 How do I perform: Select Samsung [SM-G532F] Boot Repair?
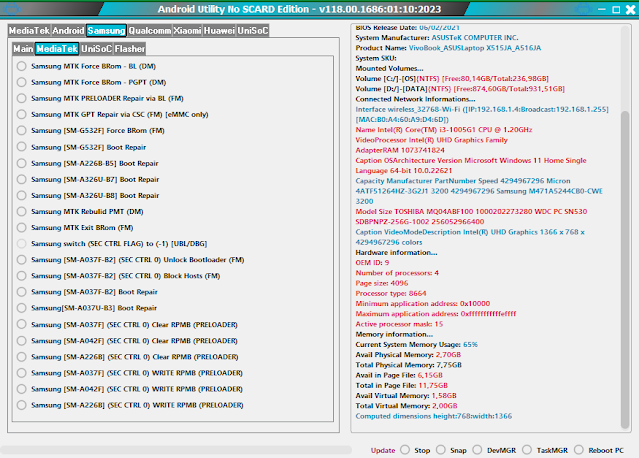click(22, 147)
